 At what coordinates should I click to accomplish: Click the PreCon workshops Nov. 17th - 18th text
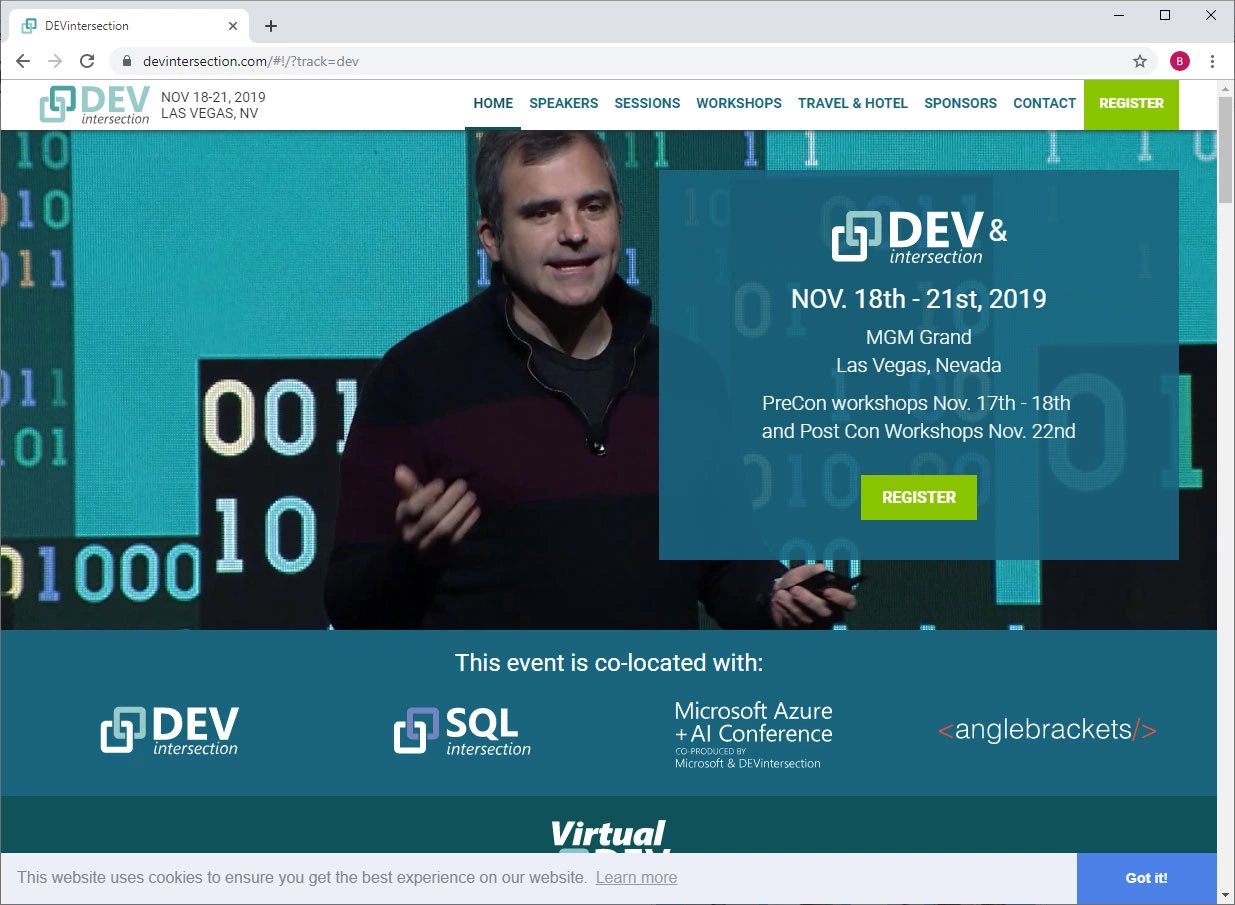point(916,403)
